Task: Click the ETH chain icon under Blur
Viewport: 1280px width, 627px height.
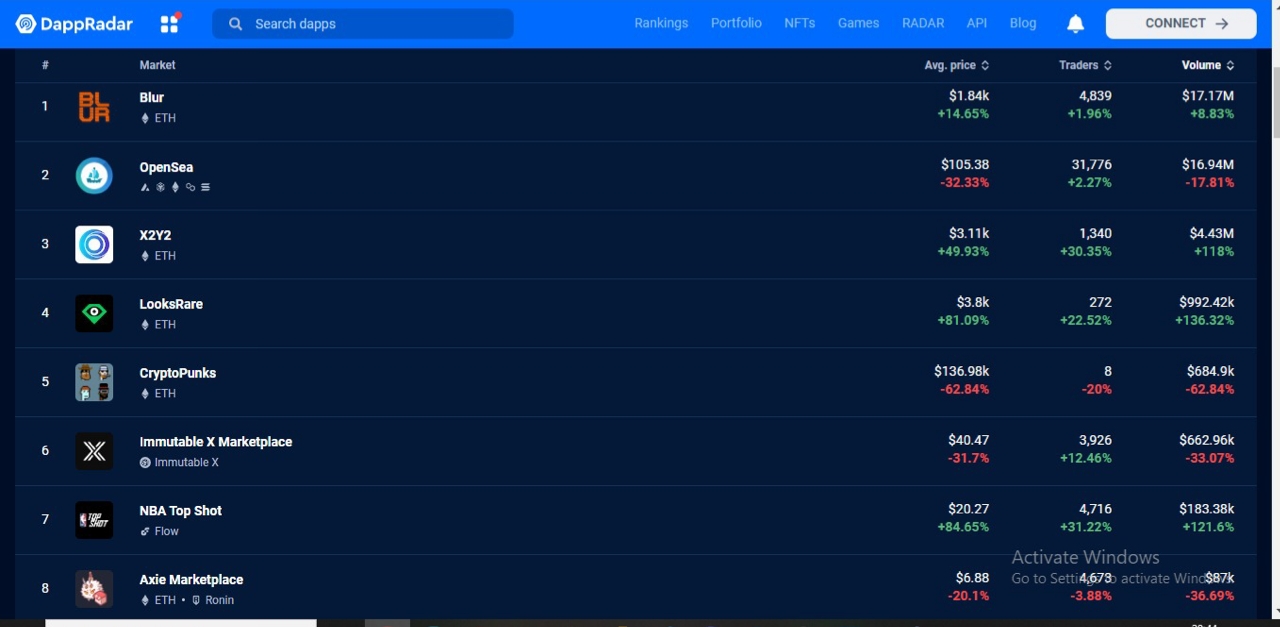Action: point(145,118)
